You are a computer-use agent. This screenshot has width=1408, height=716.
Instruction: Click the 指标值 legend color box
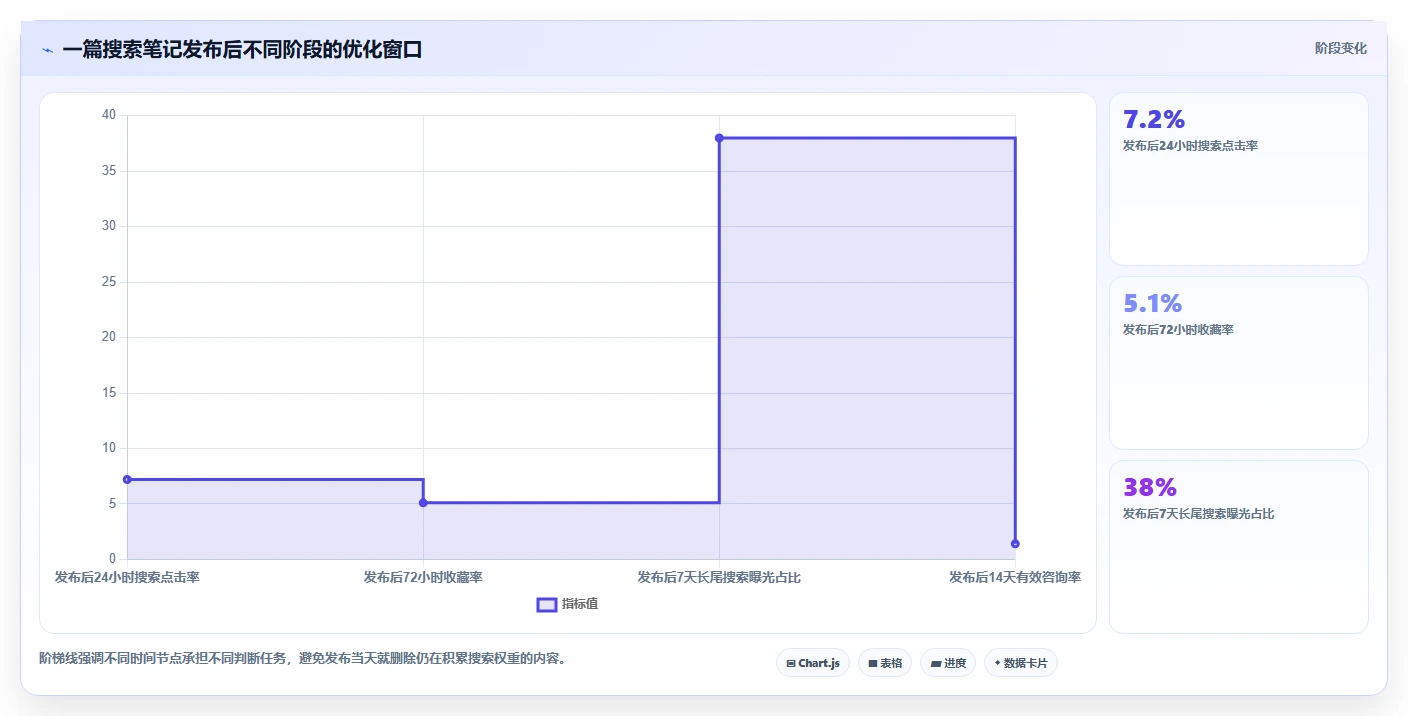547,604
